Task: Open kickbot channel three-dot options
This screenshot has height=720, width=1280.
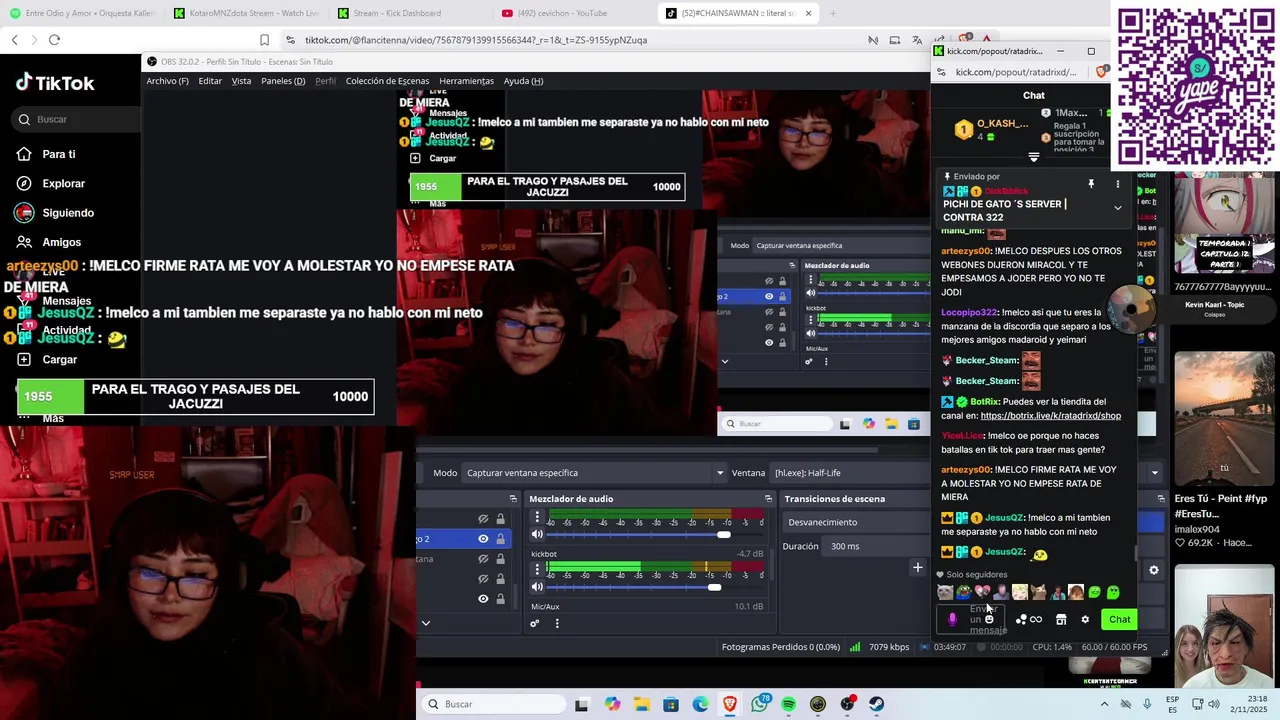Action: (x=537, y=570)
